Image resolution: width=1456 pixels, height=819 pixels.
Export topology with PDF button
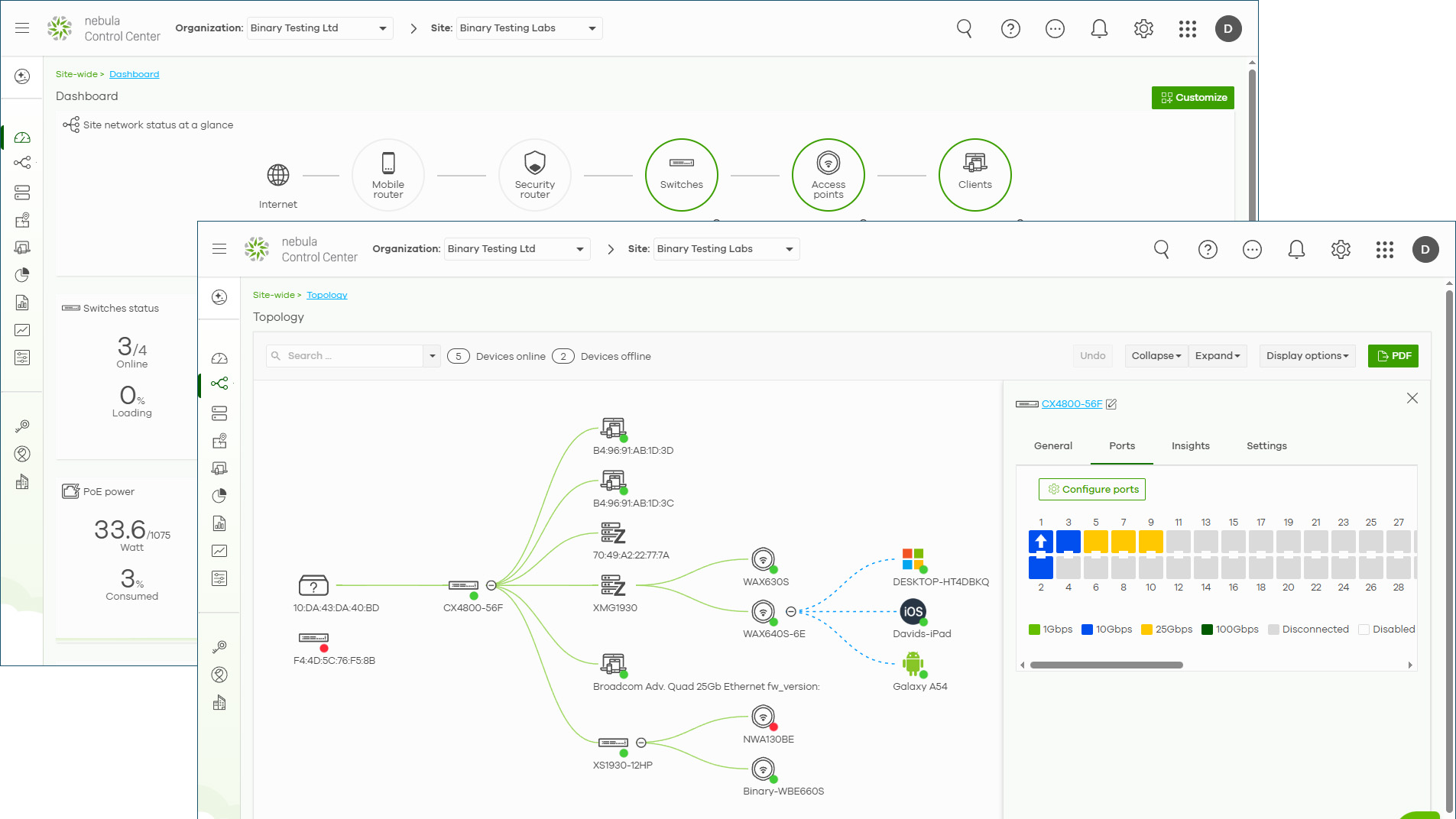click(1393, 356)
